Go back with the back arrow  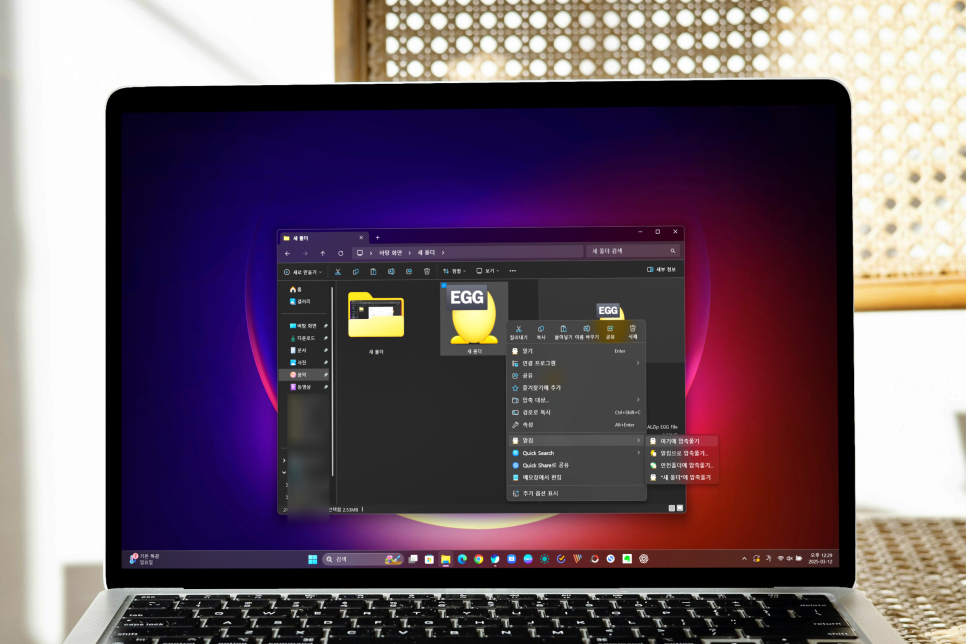pos(288,253)
